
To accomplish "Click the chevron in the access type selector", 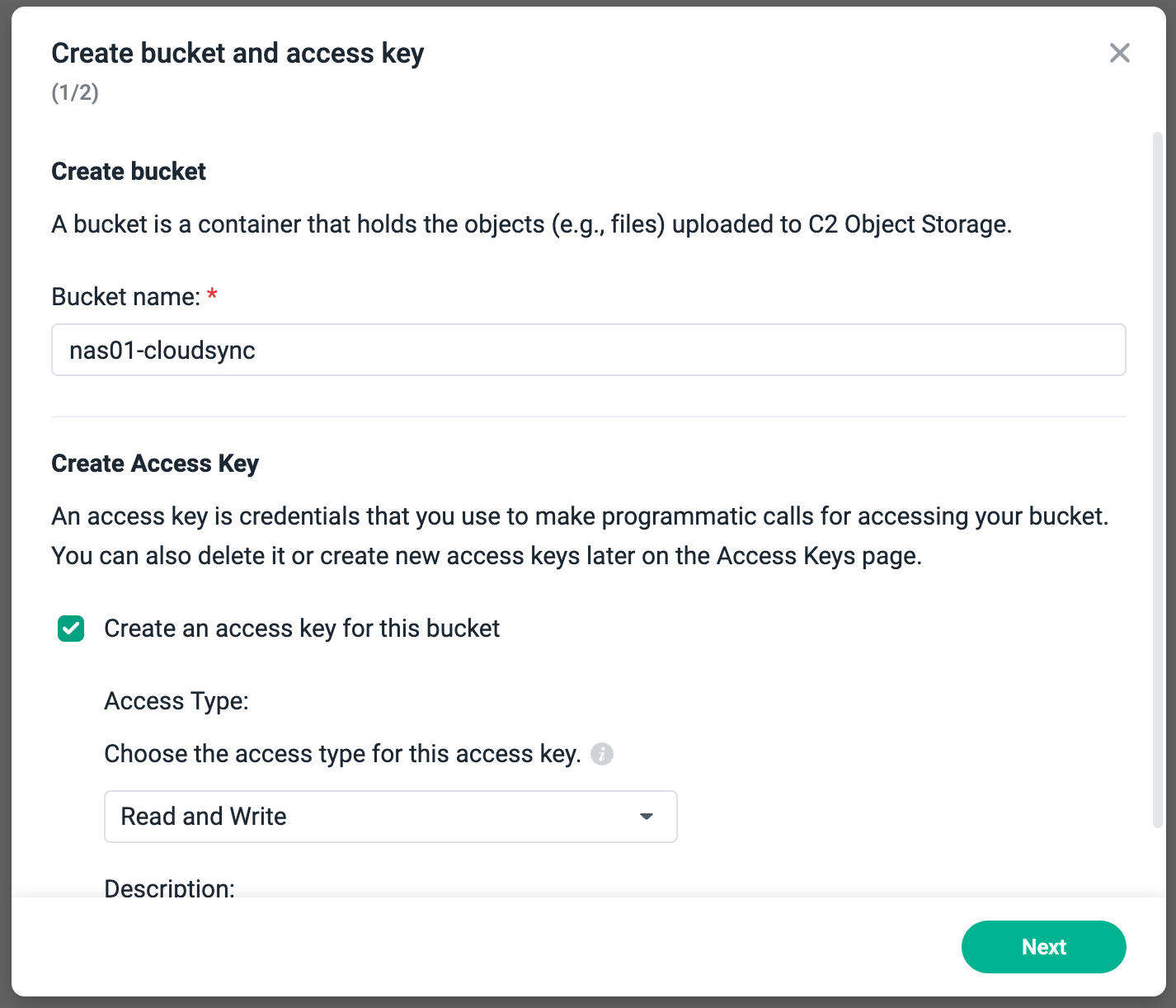I will point(646,817).
